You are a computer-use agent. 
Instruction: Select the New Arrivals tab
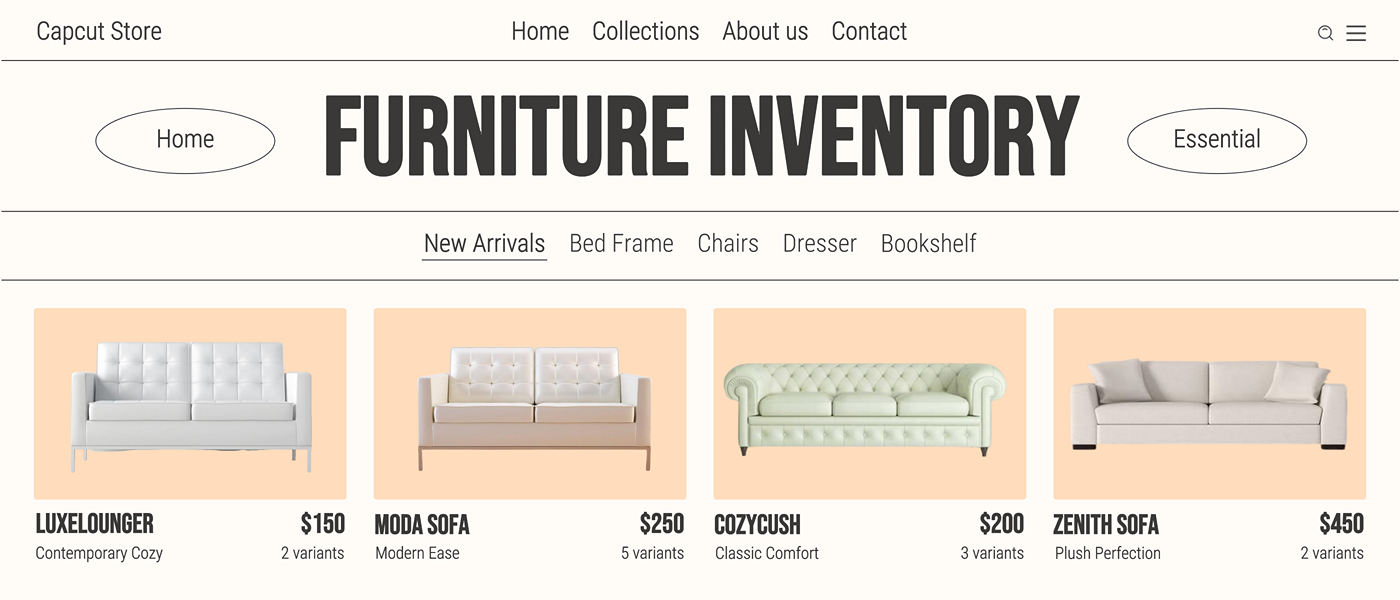click(x=484, y=243)
